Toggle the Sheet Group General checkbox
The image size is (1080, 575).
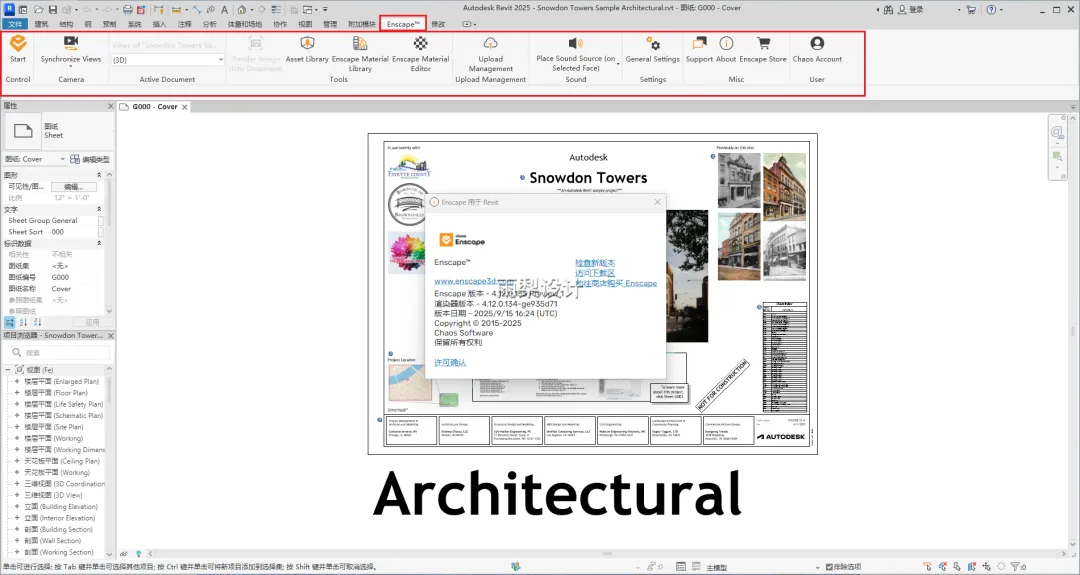[101, 220]
